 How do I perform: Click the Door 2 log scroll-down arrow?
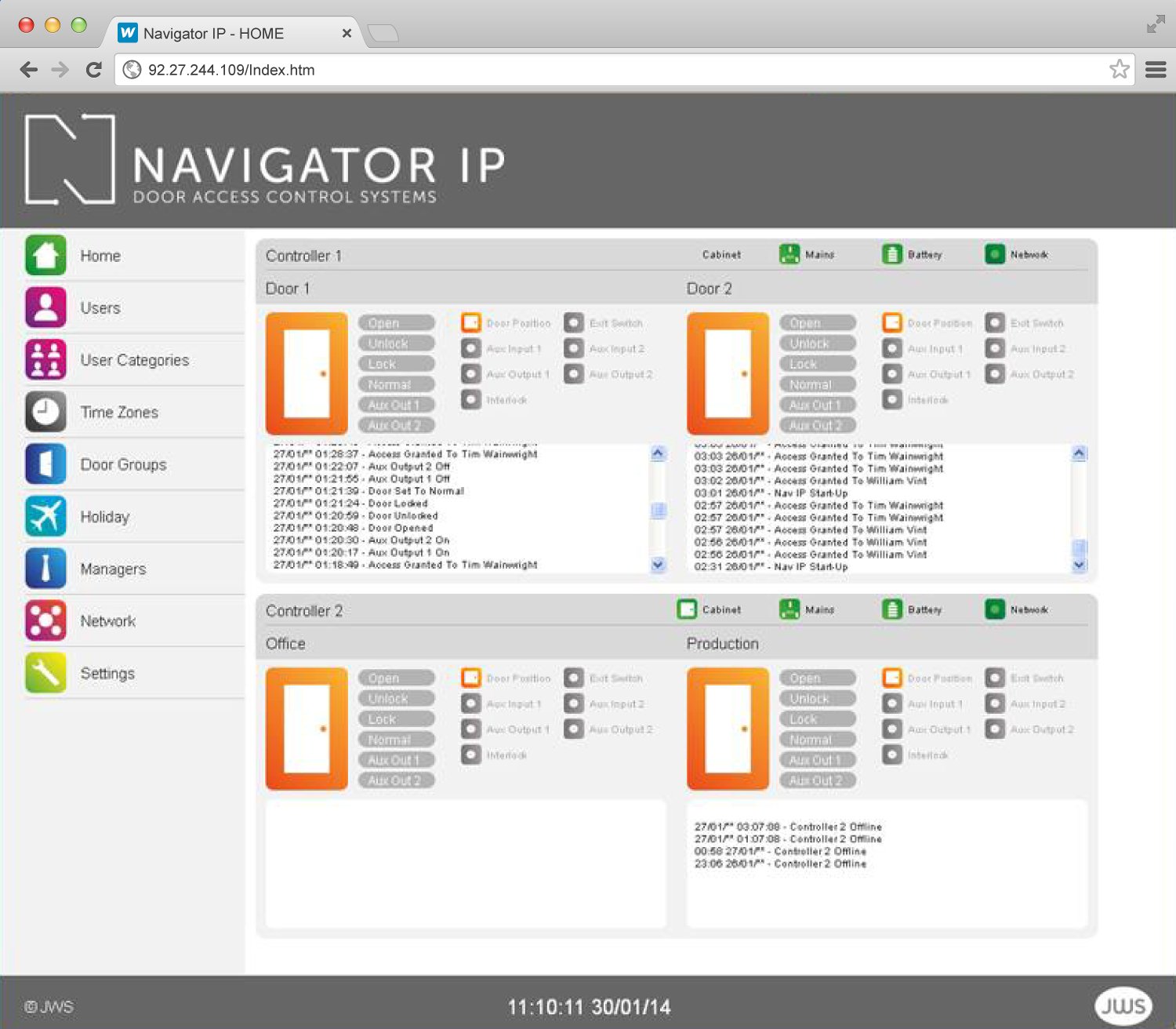point(1080,564)
